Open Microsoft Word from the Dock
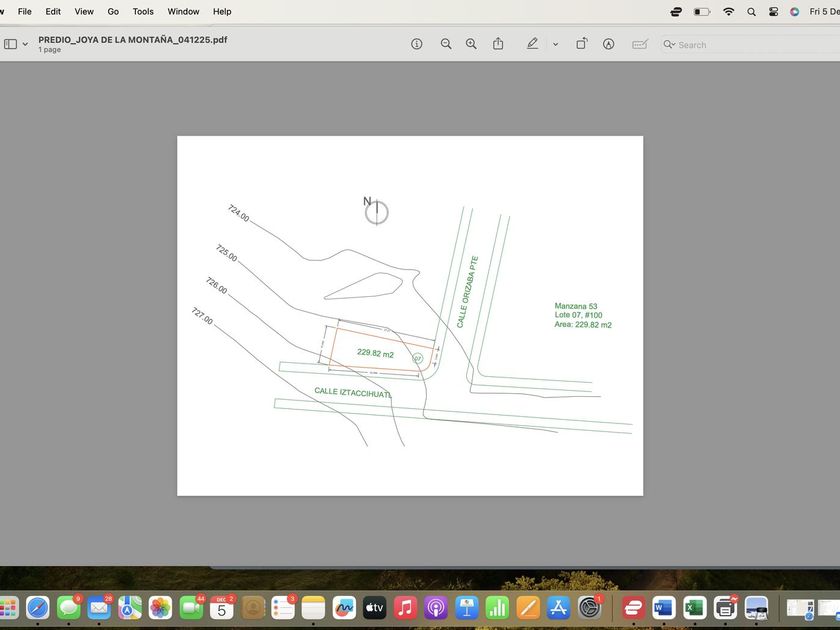840x630 pixels. (663, 607)
